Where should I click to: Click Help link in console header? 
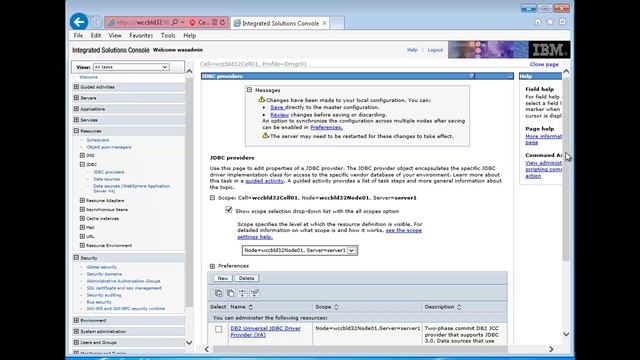[x=412, y=50]
